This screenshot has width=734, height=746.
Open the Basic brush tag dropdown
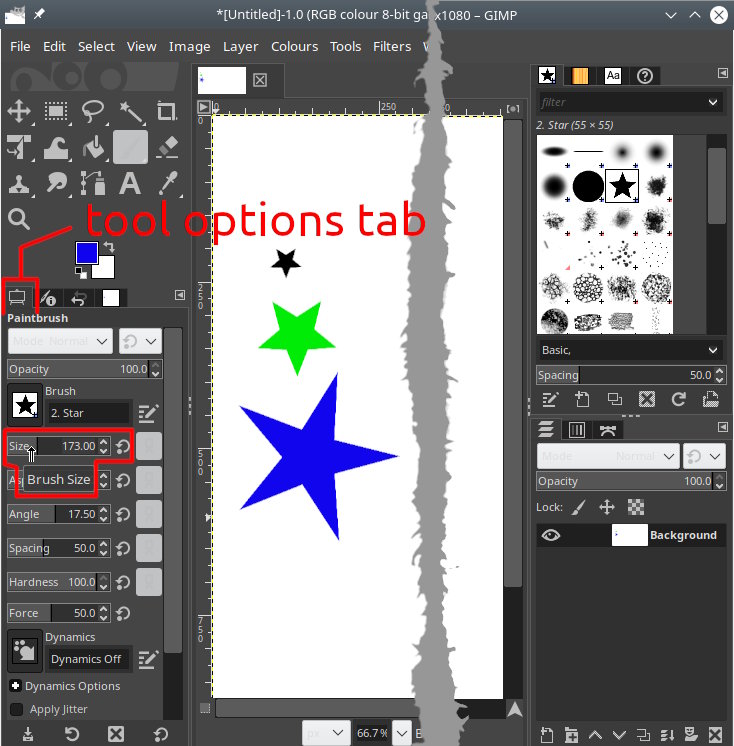click(713, 351)
